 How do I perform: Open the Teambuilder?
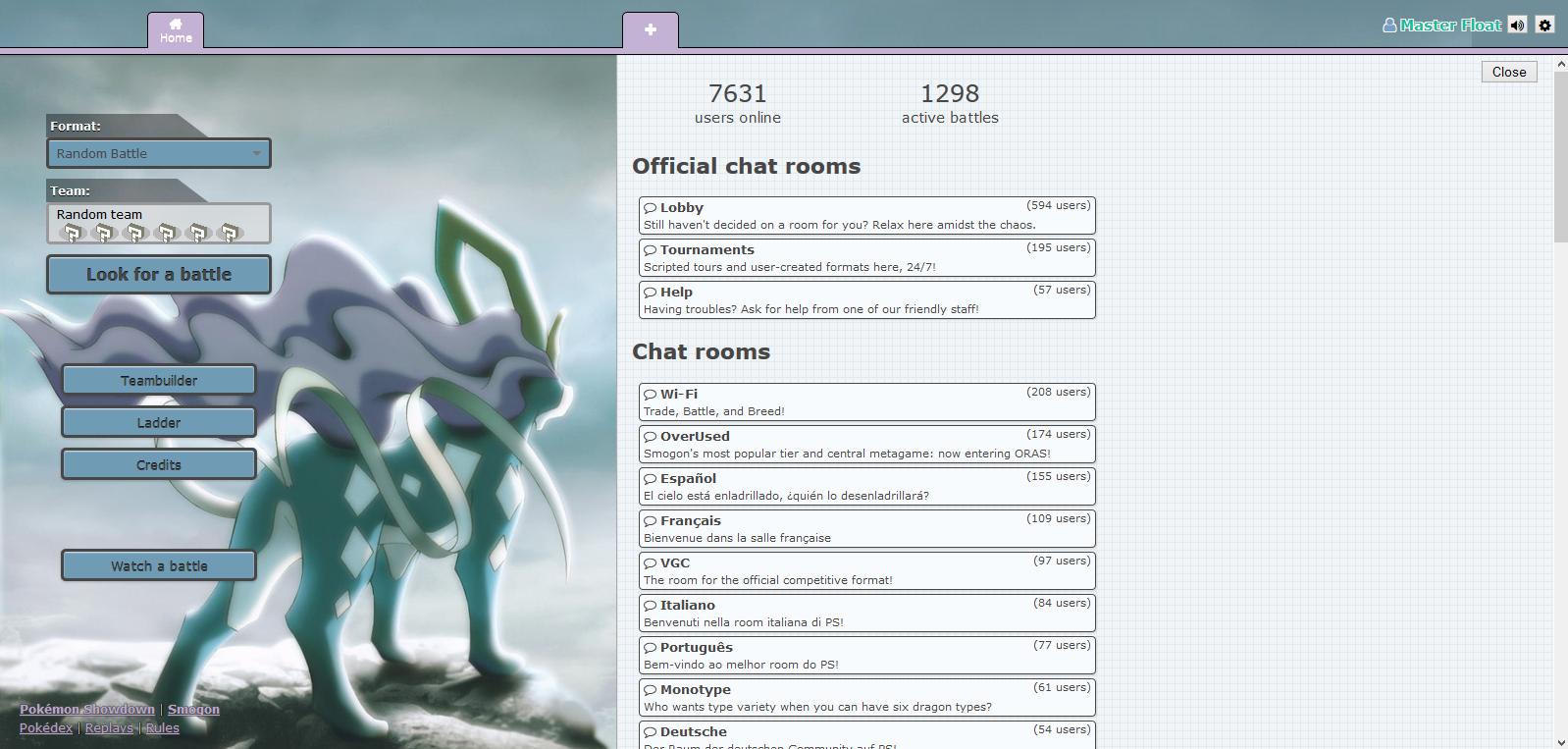point(159,380)
